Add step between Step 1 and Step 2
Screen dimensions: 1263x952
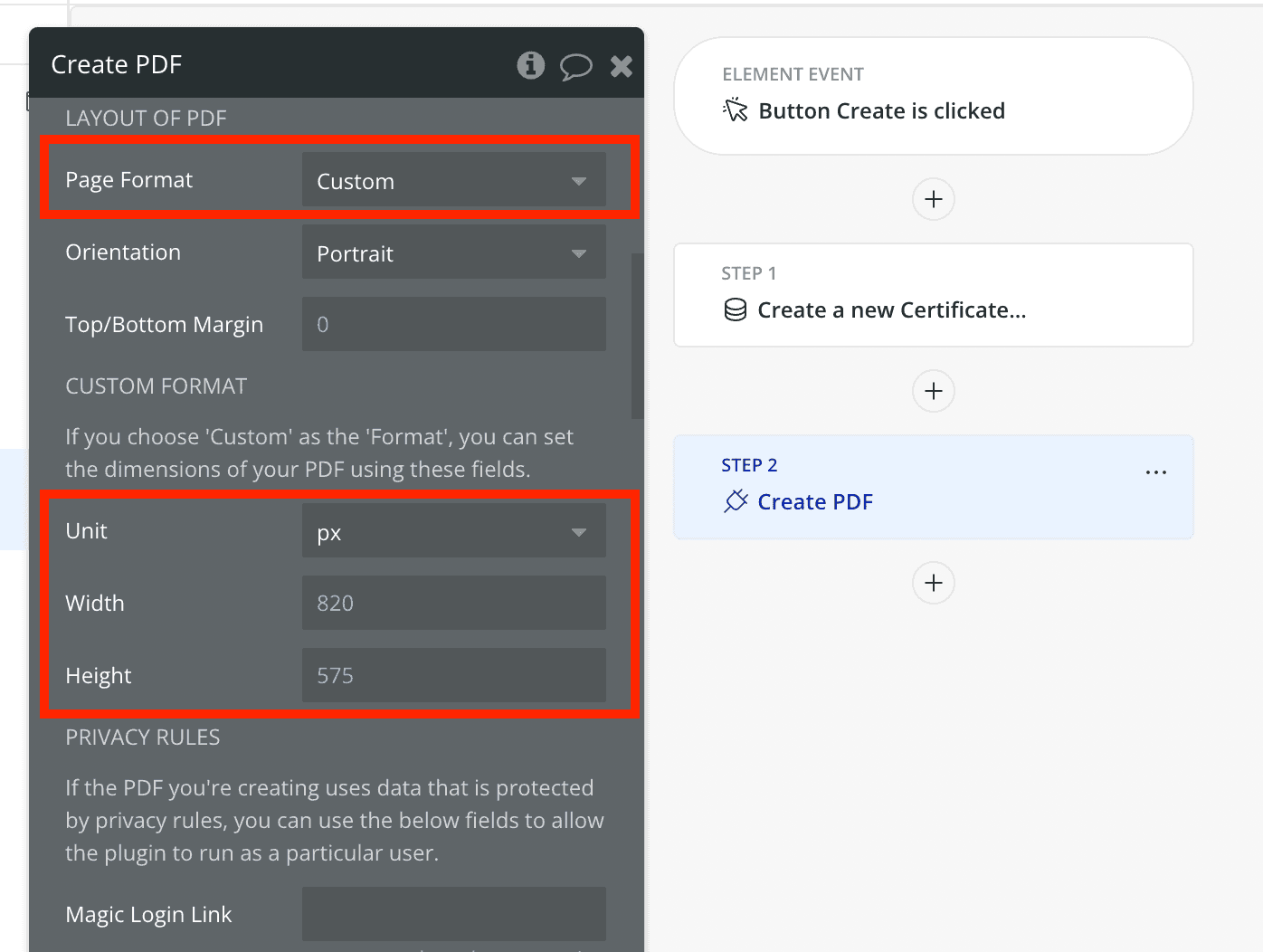934,391
